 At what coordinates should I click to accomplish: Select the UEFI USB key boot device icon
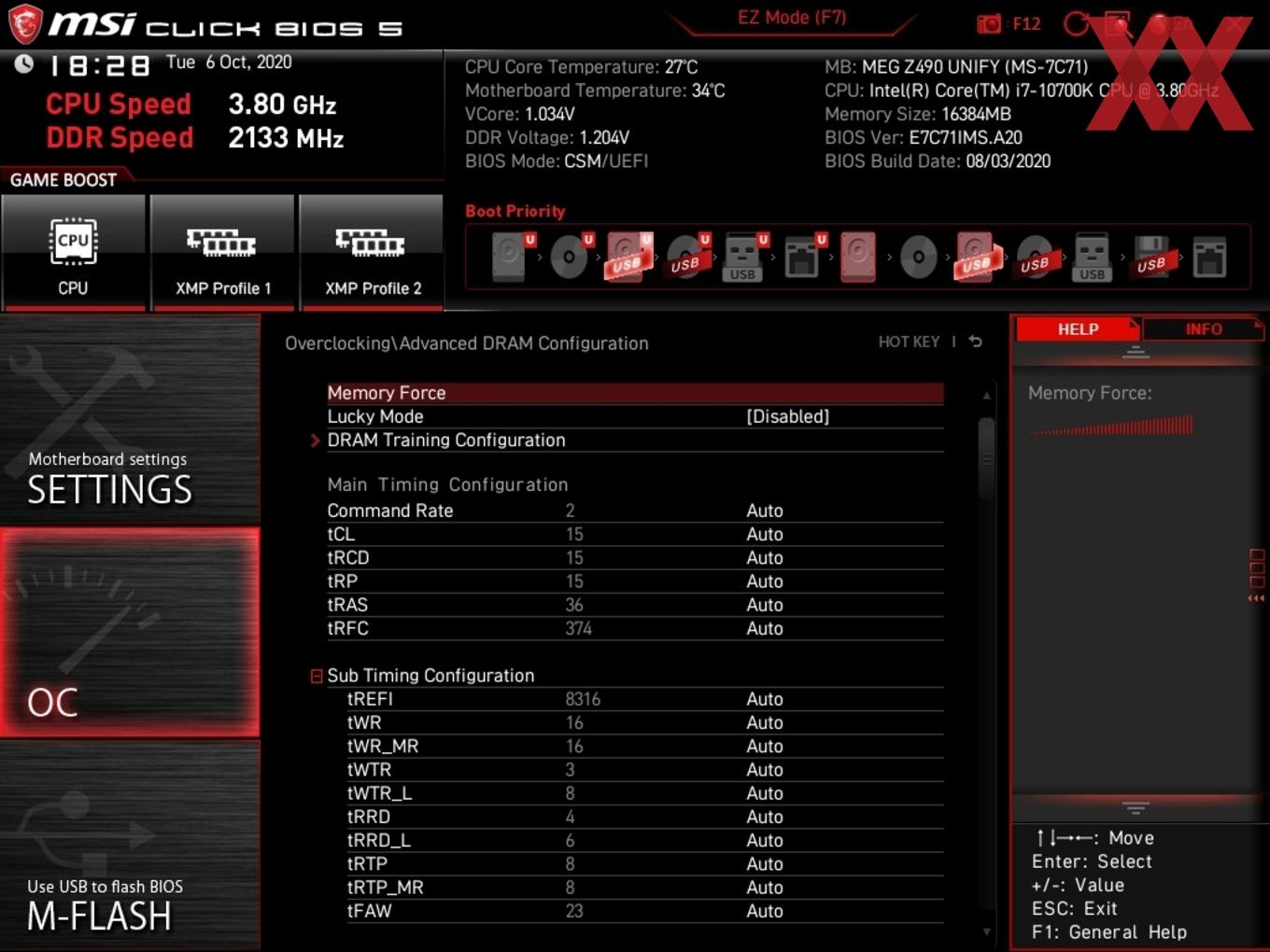tap(744, 257)
